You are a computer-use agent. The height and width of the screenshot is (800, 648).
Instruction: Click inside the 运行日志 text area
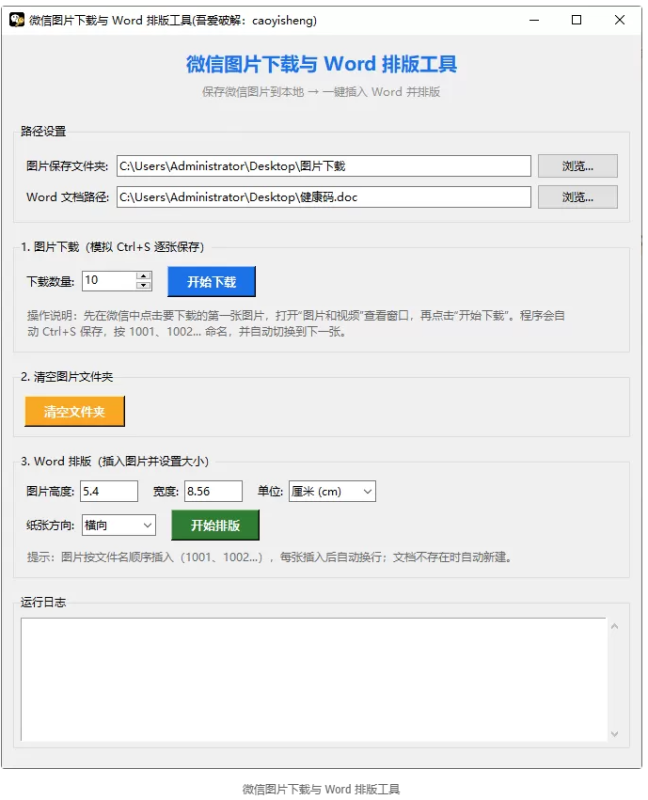pos(314,679)
